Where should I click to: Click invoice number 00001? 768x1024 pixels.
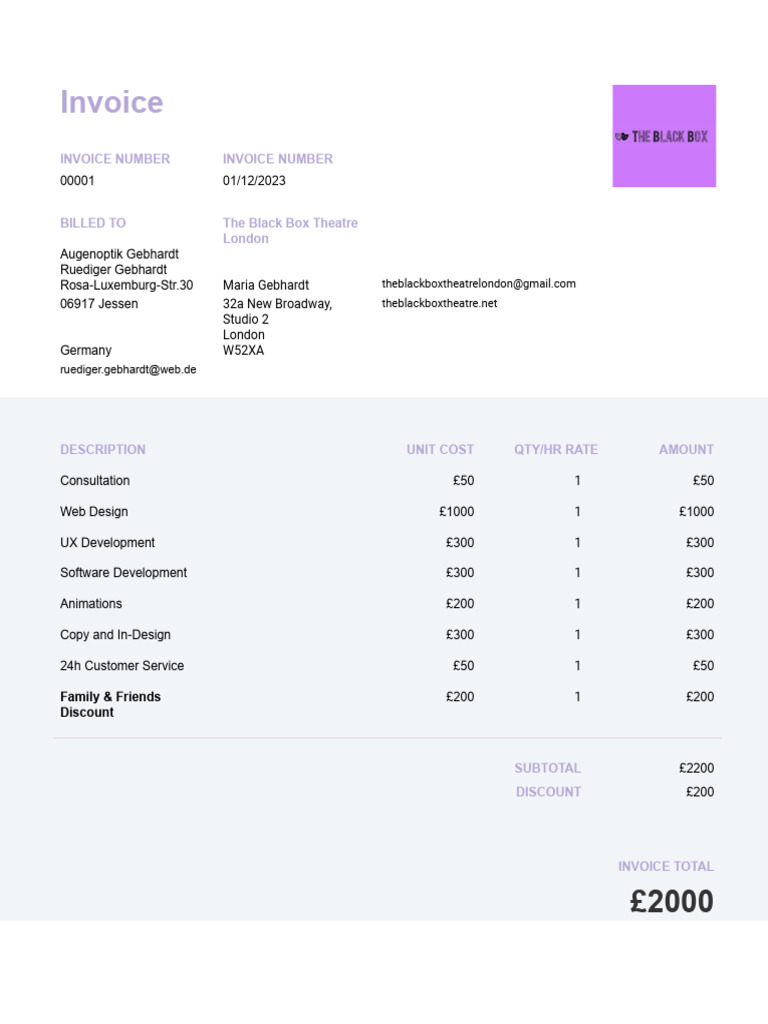click(x=77, y=180)
